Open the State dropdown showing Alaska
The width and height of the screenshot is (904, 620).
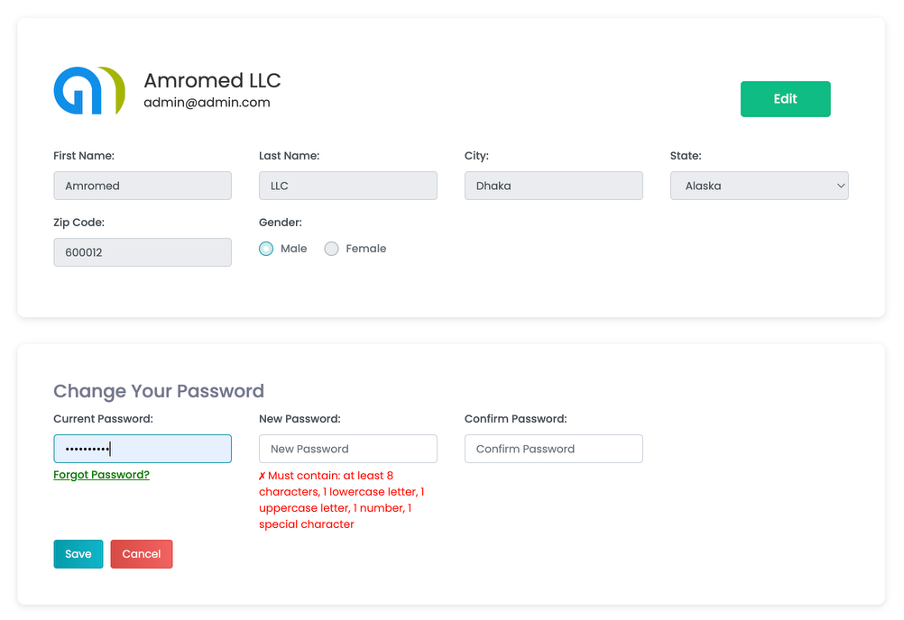[759, 186]
